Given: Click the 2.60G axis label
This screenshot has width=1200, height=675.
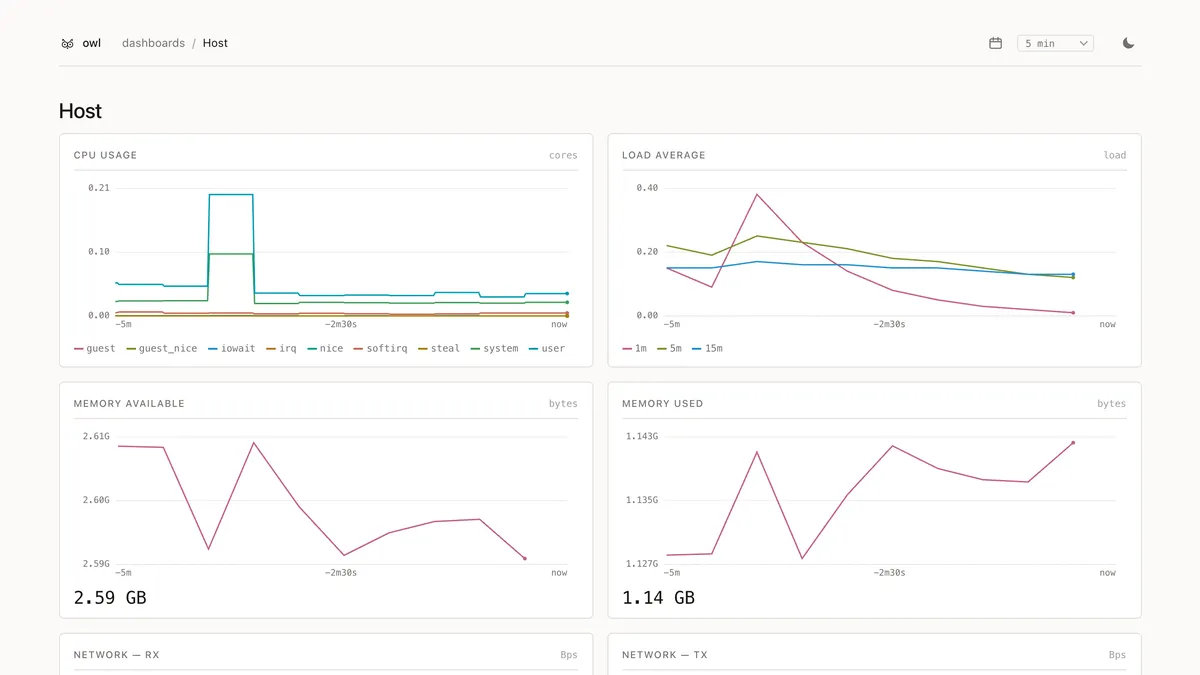Looking at the screenshot, I should tap(96, 500).
